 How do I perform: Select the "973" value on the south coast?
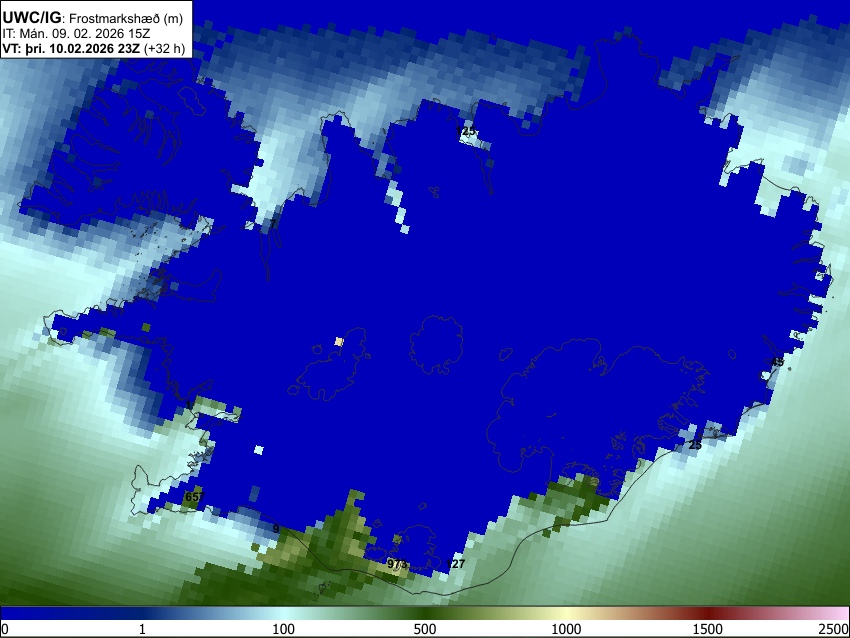(397, 564)
